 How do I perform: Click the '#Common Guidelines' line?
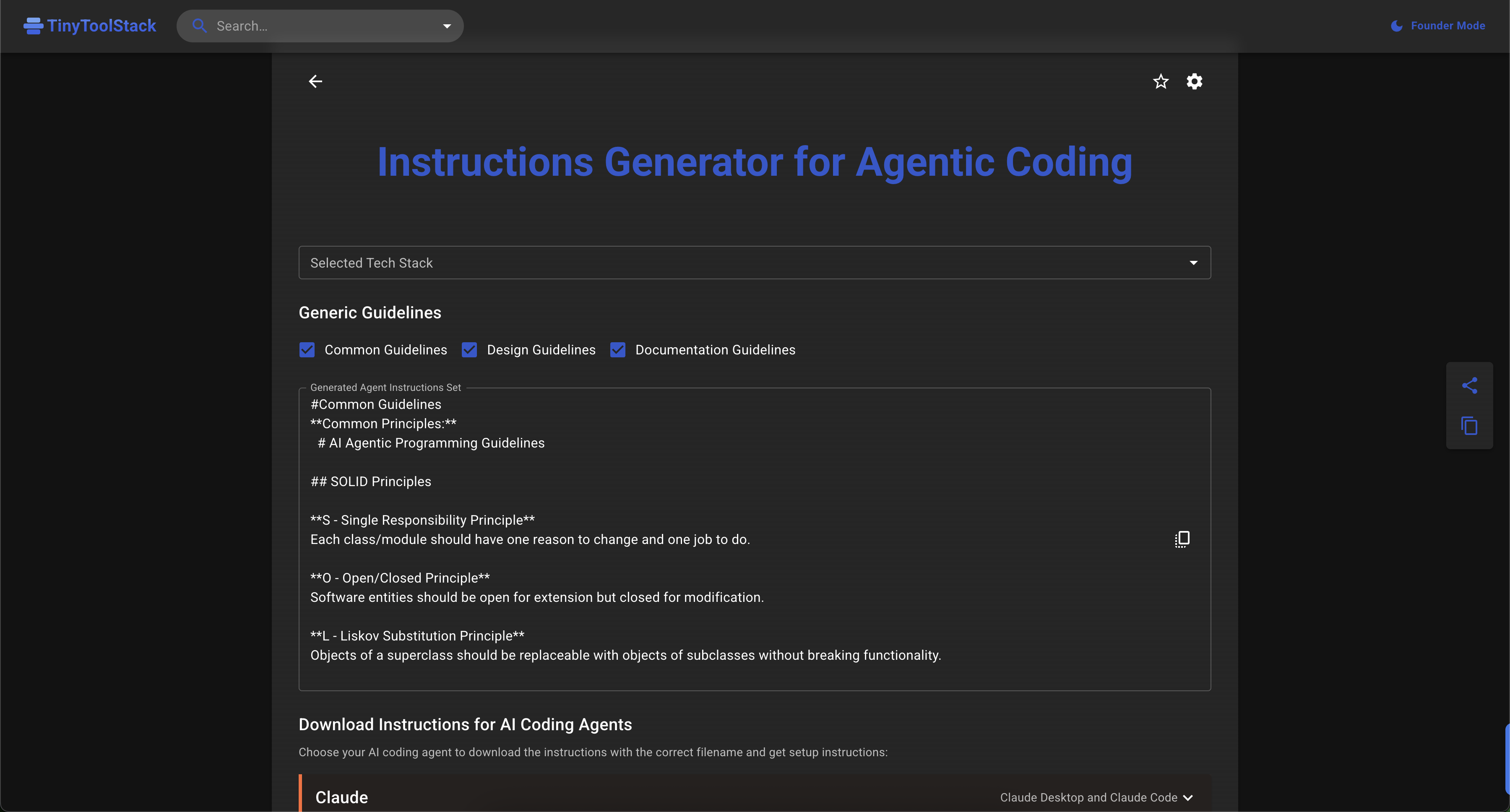click(x=376, y=405)
